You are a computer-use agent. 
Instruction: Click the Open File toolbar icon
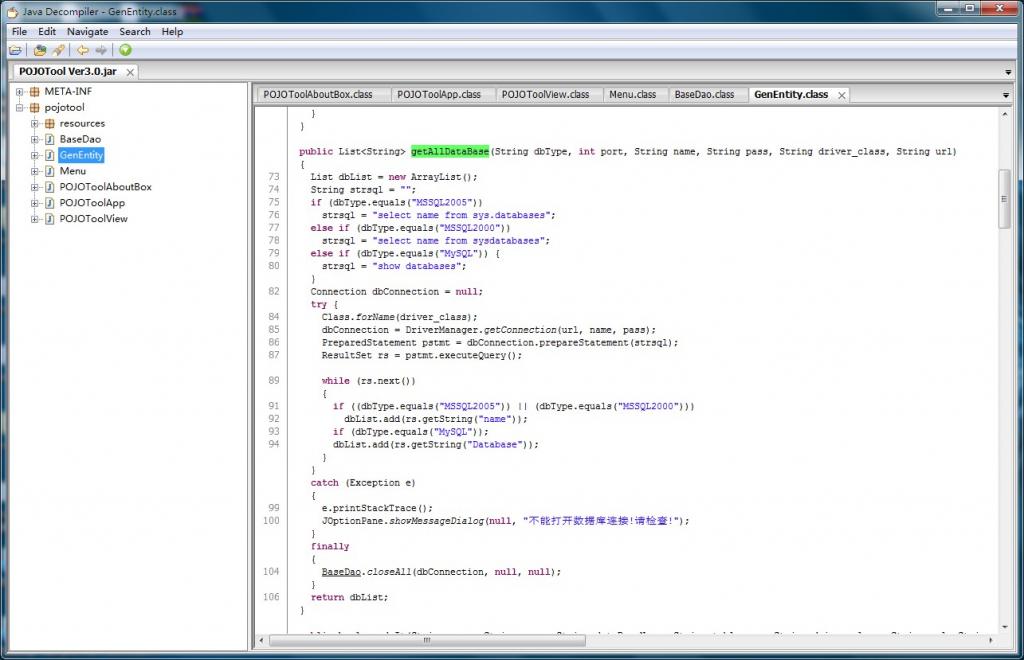(x=16, y=50)
